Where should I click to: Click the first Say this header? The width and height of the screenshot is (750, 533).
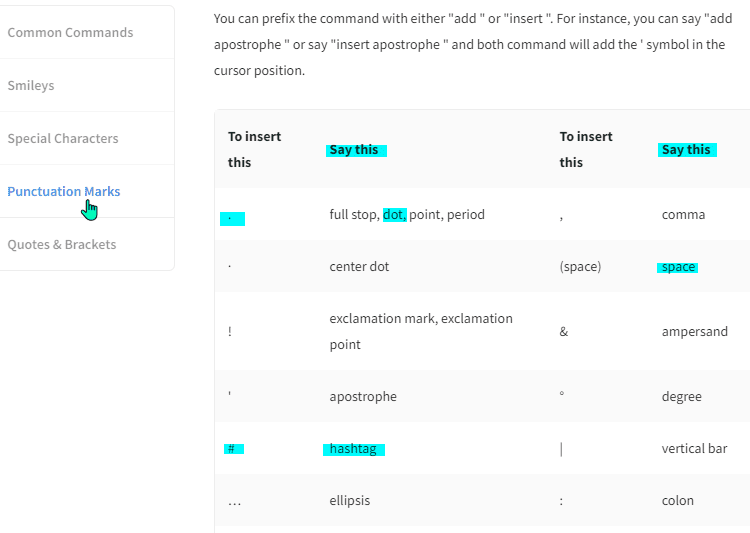click(356, 150)
